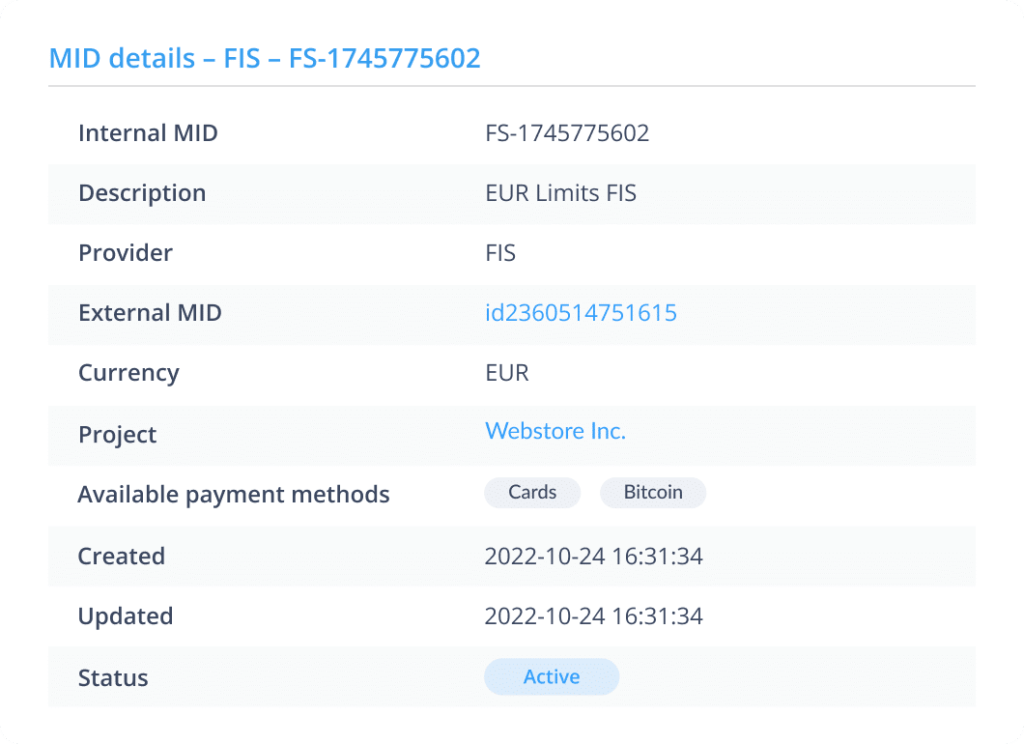This screenshot has height=744, width=1024.
Task: Click the Available payment methods label
Action: coord(233,494)
